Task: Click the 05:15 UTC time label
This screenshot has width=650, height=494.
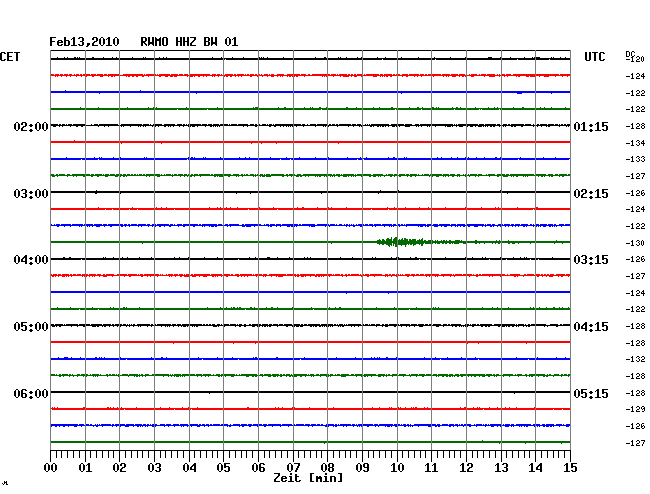Action: [x=591, y=393]
